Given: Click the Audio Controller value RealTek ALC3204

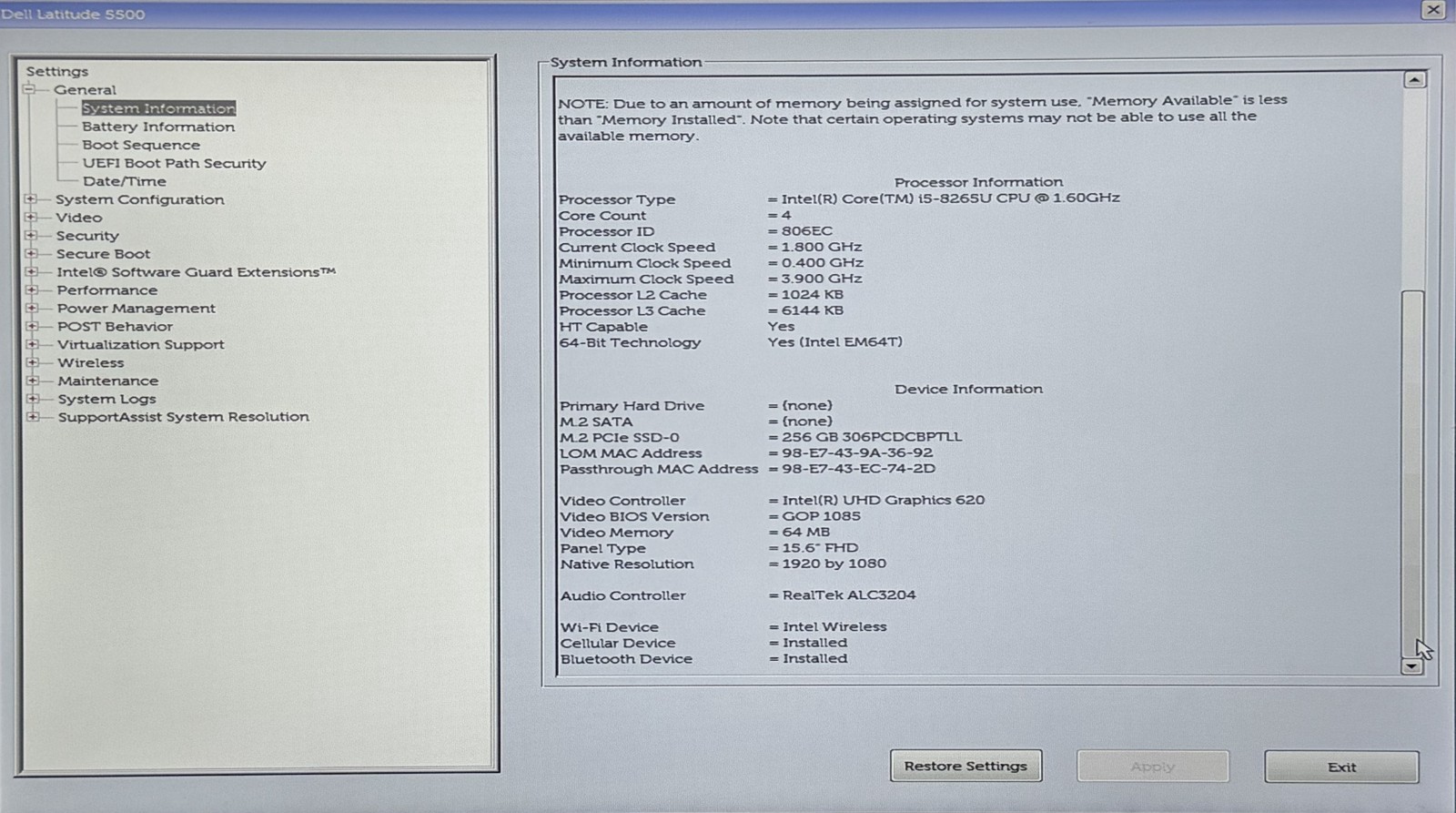Looking at the screenshot, I should [x=849, y=595].
